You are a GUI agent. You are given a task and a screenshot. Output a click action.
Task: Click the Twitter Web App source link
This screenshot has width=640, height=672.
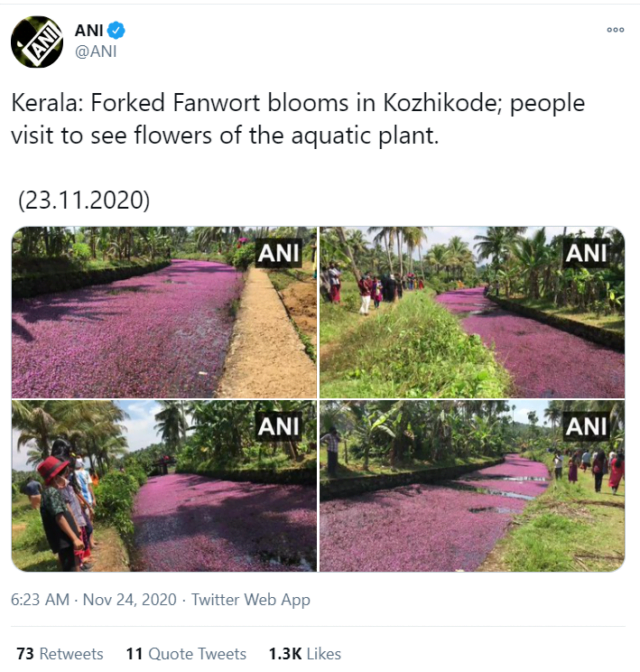click(251, 600)
